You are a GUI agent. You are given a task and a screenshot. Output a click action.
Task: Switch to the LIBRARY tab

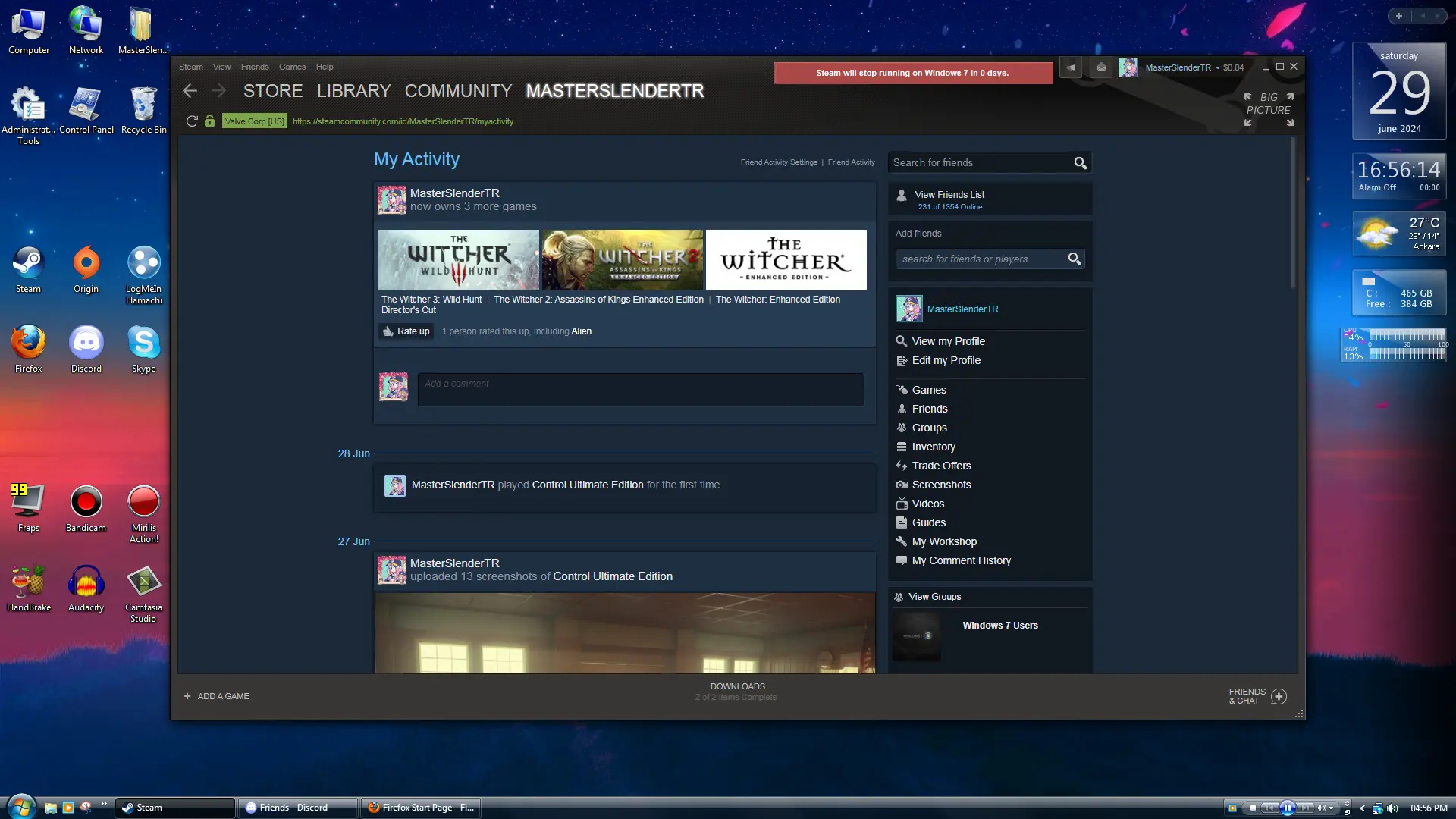click(353, 91)
